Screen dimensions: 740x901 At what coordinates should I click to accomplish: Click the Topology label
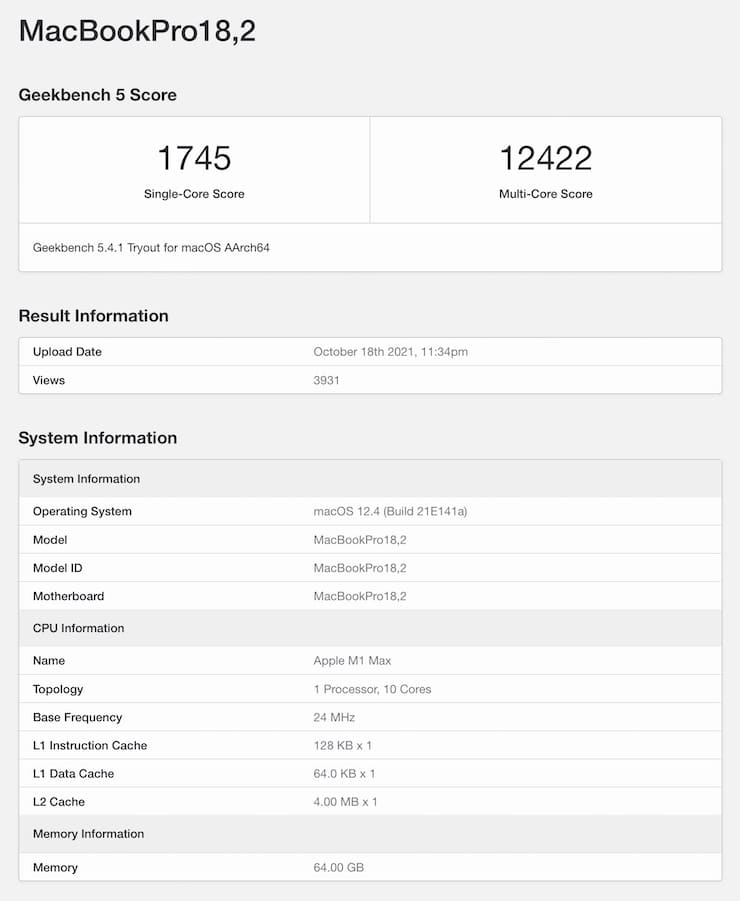click(x=58, y=689)
